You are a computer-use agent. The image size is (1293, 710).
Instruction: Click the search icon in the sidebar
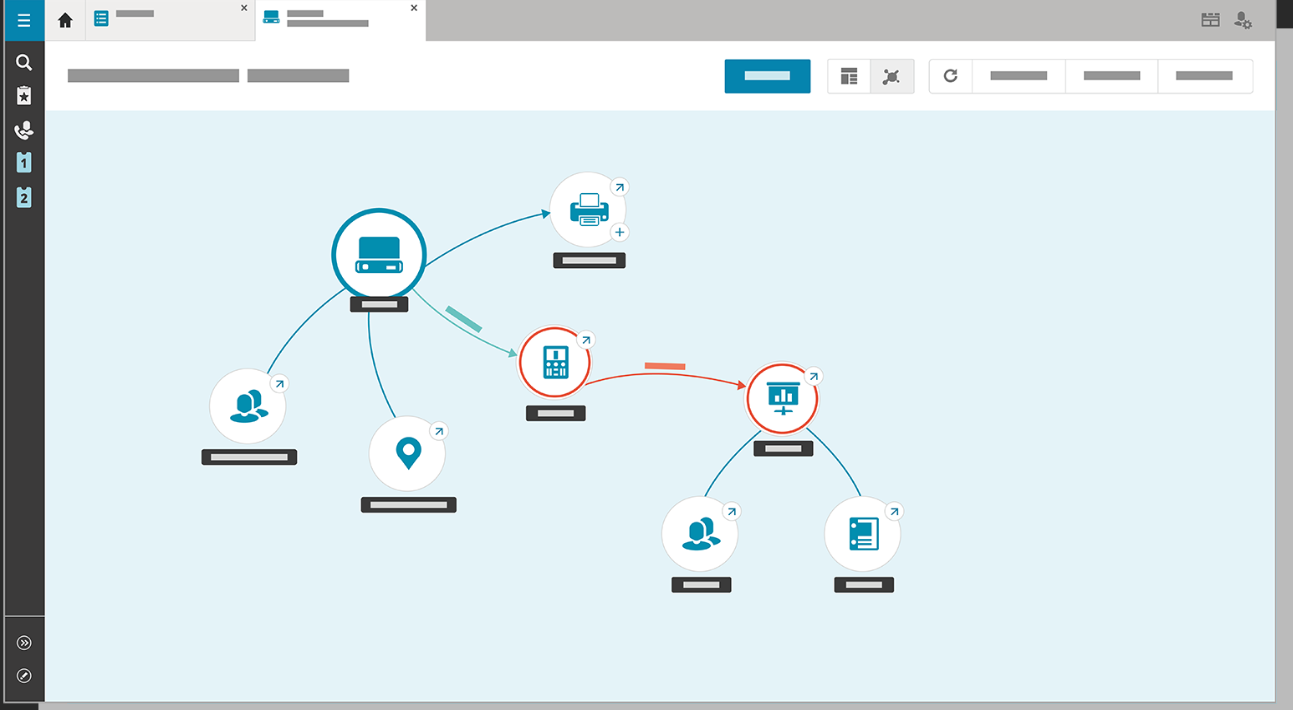coord(24,62)
